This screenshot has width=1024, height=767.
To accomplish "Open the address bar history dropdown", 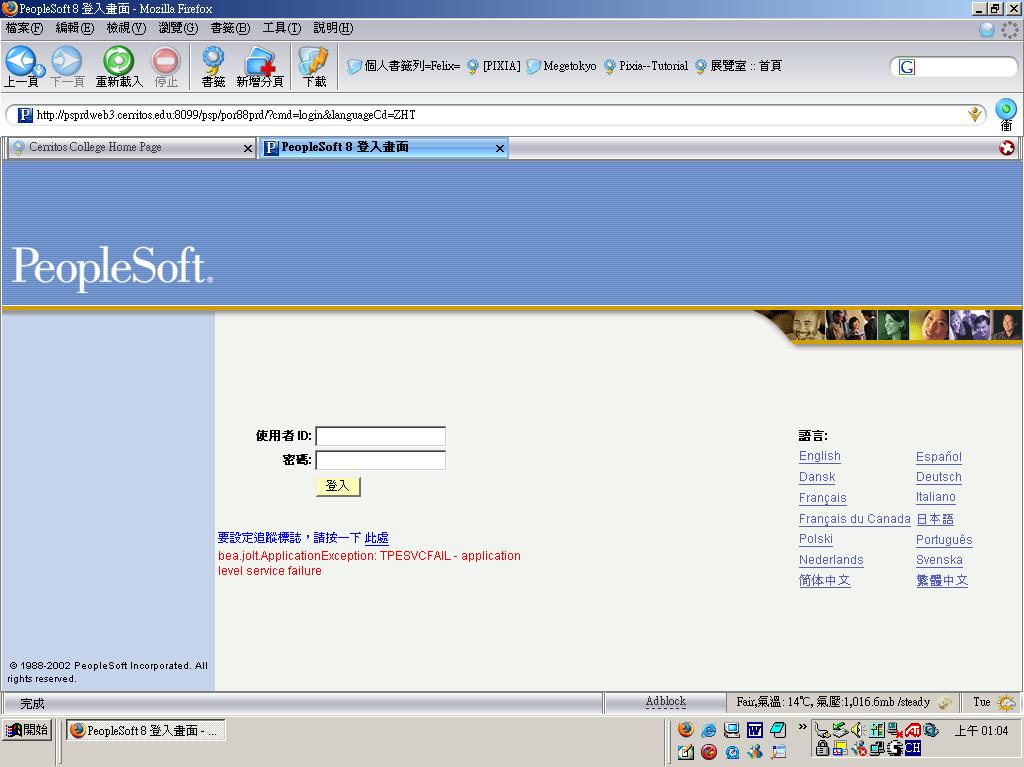I will (975, 115).
